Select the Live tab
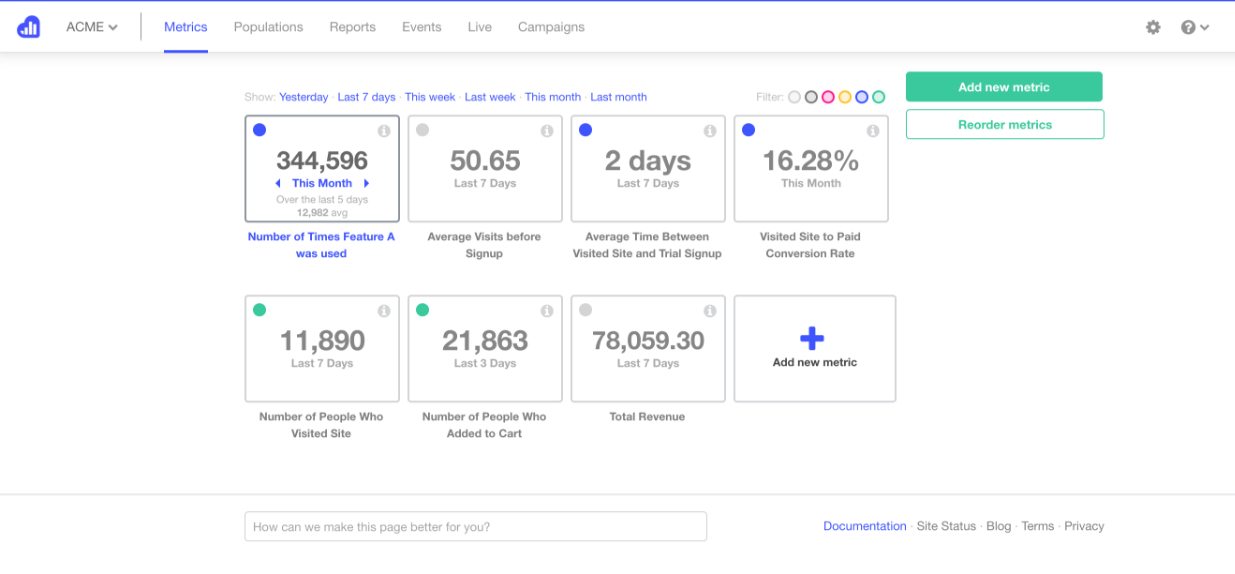Screen dimensions: 1235x574 (x=480, y=27)
